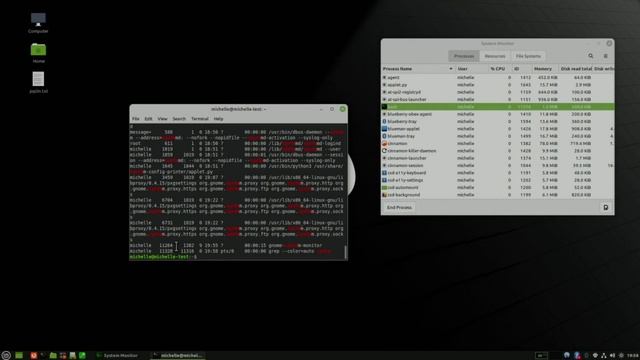
Task: Open the file manager folder icon in panel
Action: point(53,356)
